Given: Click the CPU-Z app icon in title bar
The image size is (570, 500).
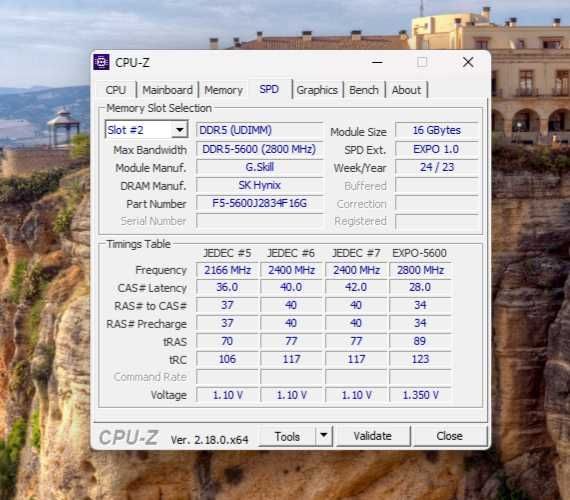Looking at the screenshot, I should [101, 62].
